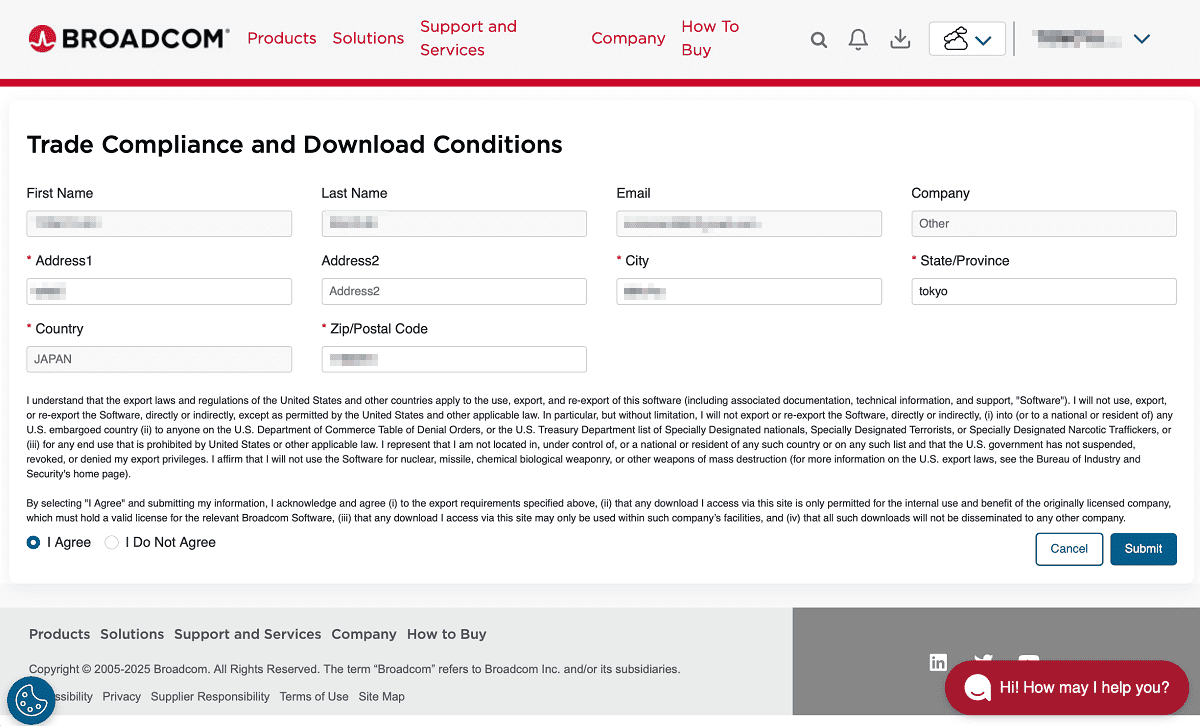The image size is (1200, 726).
Task: Open Support and Services header menu
Action: [468, 38]
